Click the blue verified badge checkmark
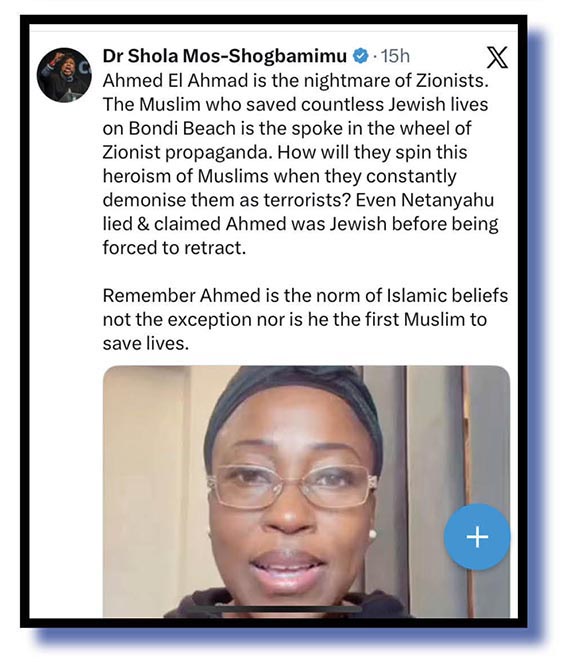 360,56
